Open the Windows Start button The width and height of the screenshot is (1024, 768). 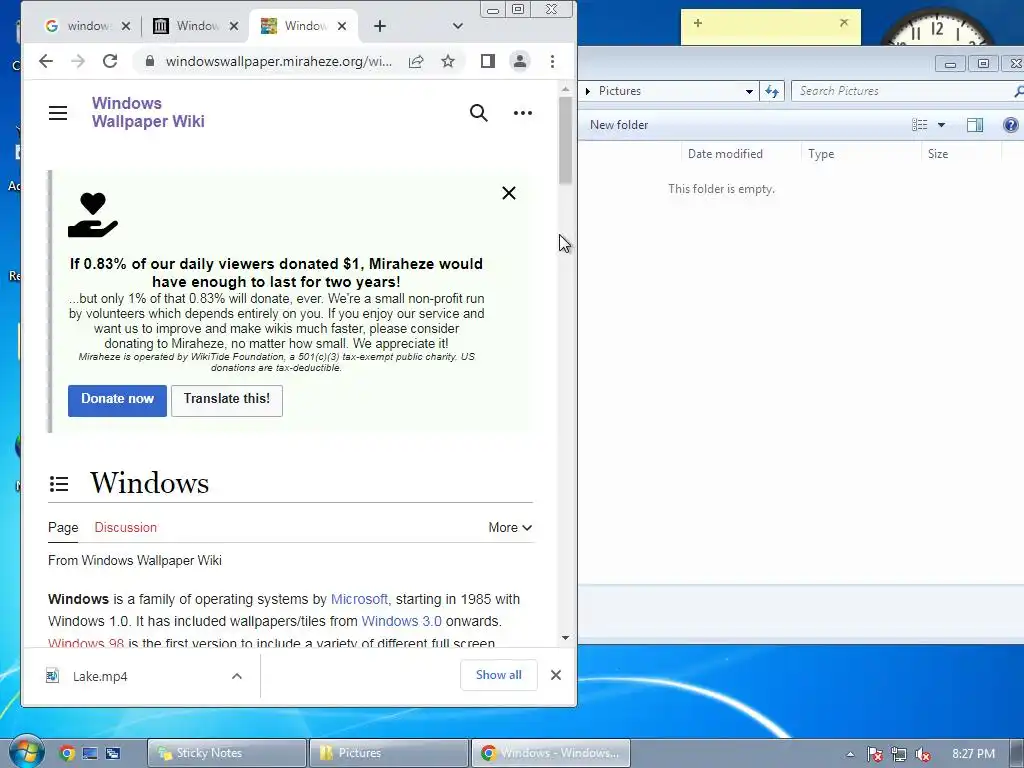[x=27, y=752]
